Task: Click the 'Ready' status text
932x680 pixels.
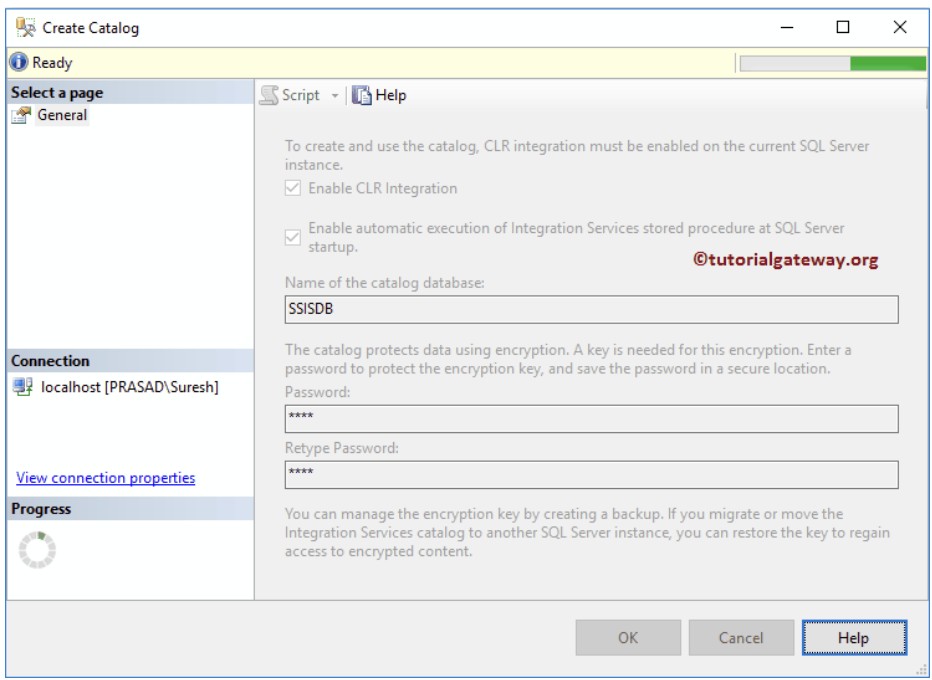Action: [x=52, y=62]
